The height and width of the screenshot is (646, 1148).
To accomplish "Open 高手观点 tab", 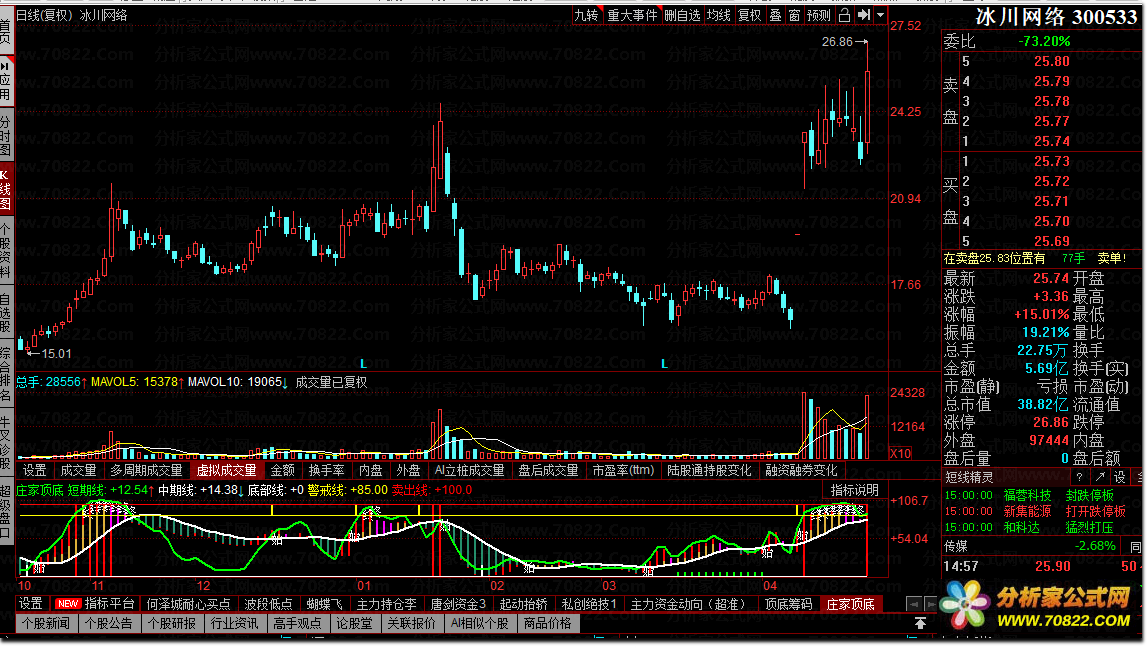I will pos(297,623).
